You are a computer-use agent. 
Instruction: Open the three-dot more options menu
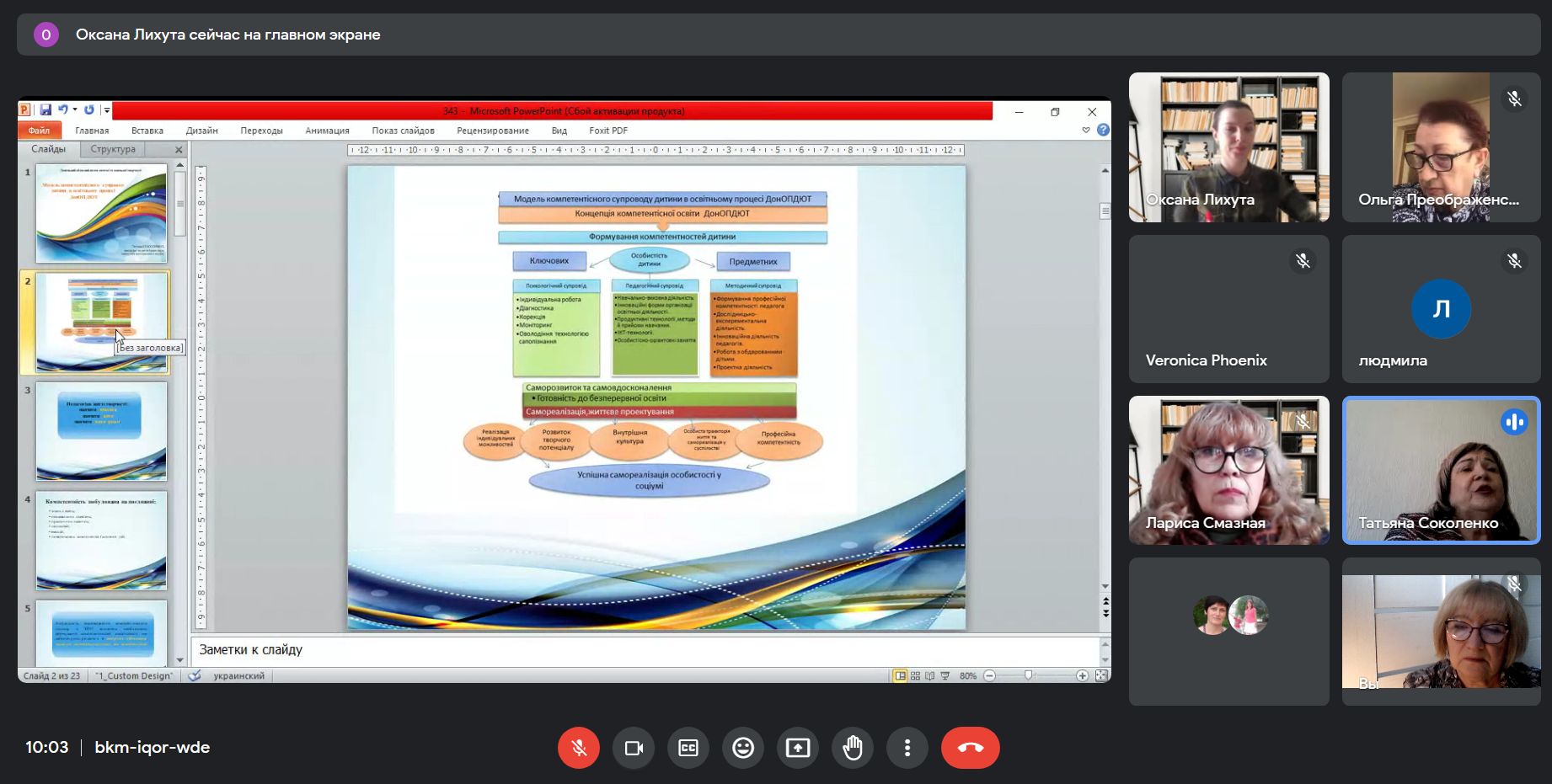907,748
